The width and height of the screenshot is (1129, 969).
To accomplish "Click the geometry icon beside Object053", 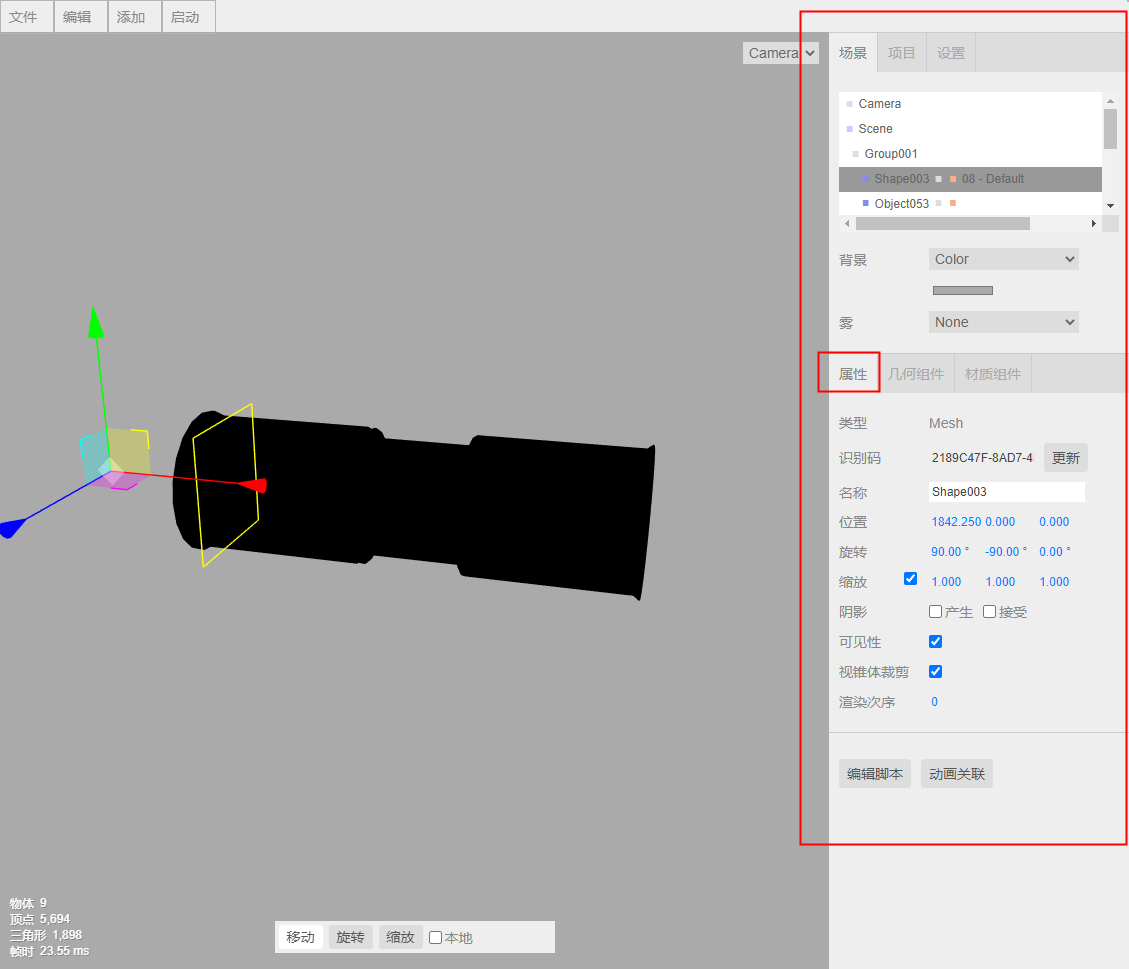I will pyautogui.click(x=938, y=203).
